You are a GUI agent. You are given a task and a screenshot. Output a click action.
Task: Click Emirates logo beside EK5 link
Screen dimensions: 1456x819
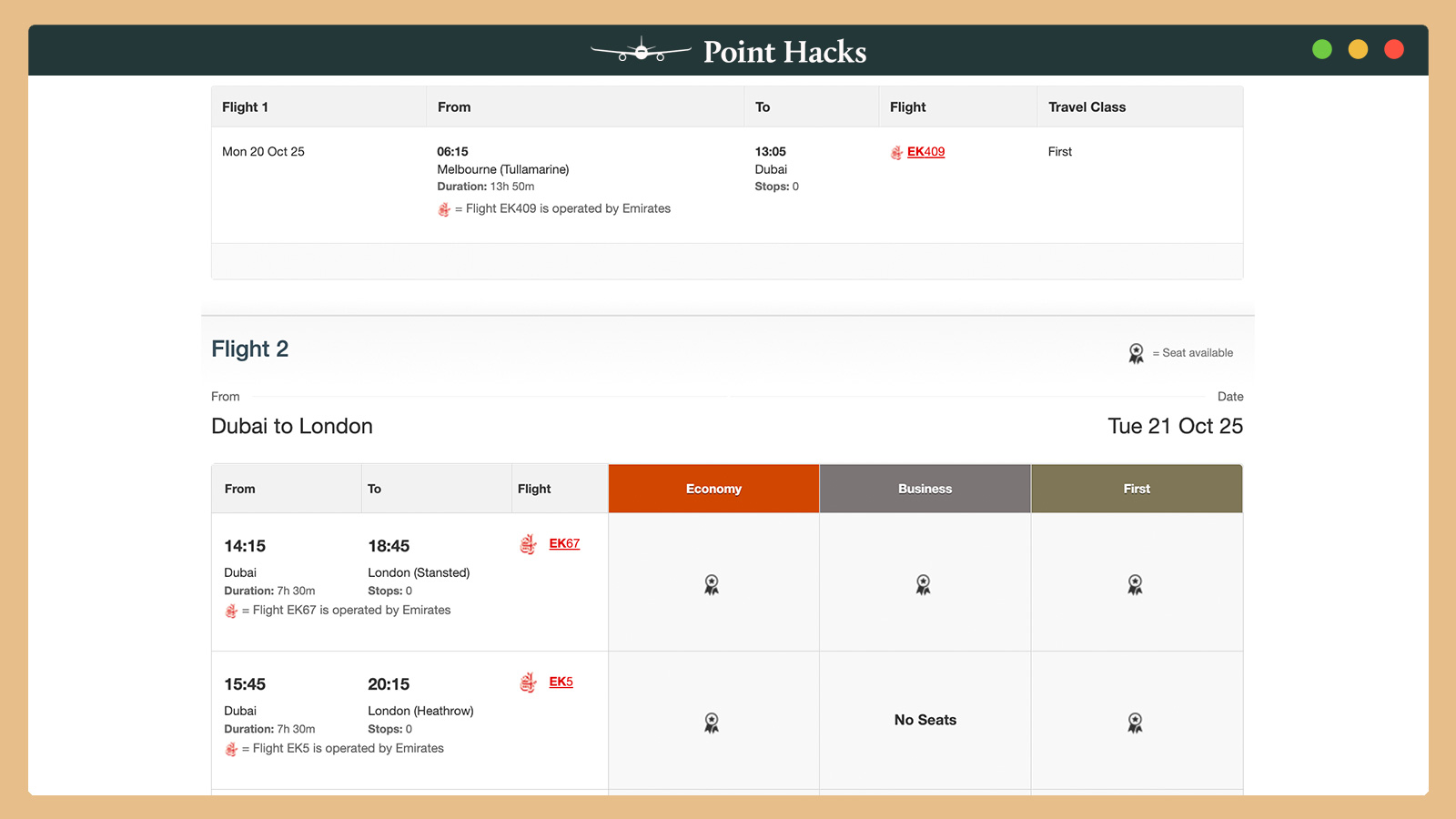[528, 682]
